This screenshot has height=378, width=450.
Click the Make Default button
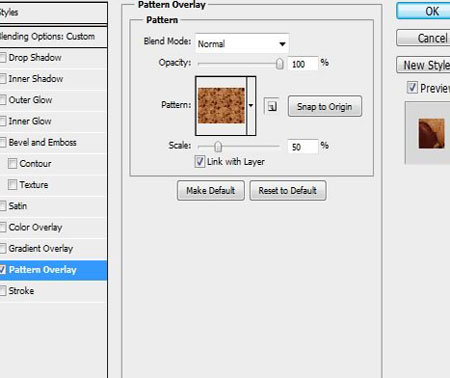[x=211, y=191]
